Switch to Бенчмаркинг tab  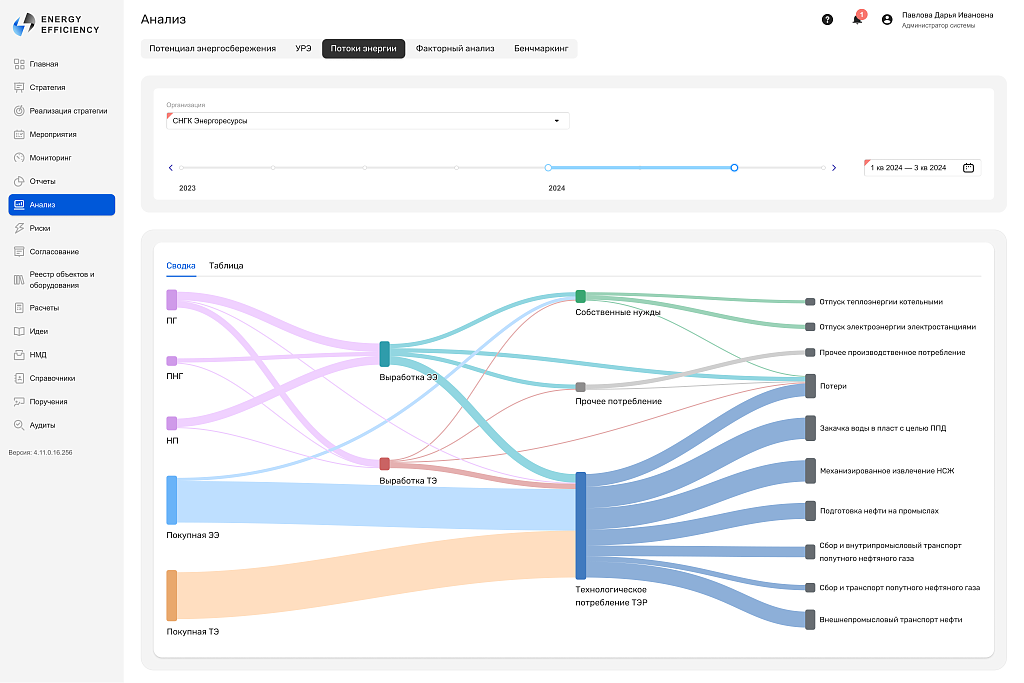coord(541,48)
